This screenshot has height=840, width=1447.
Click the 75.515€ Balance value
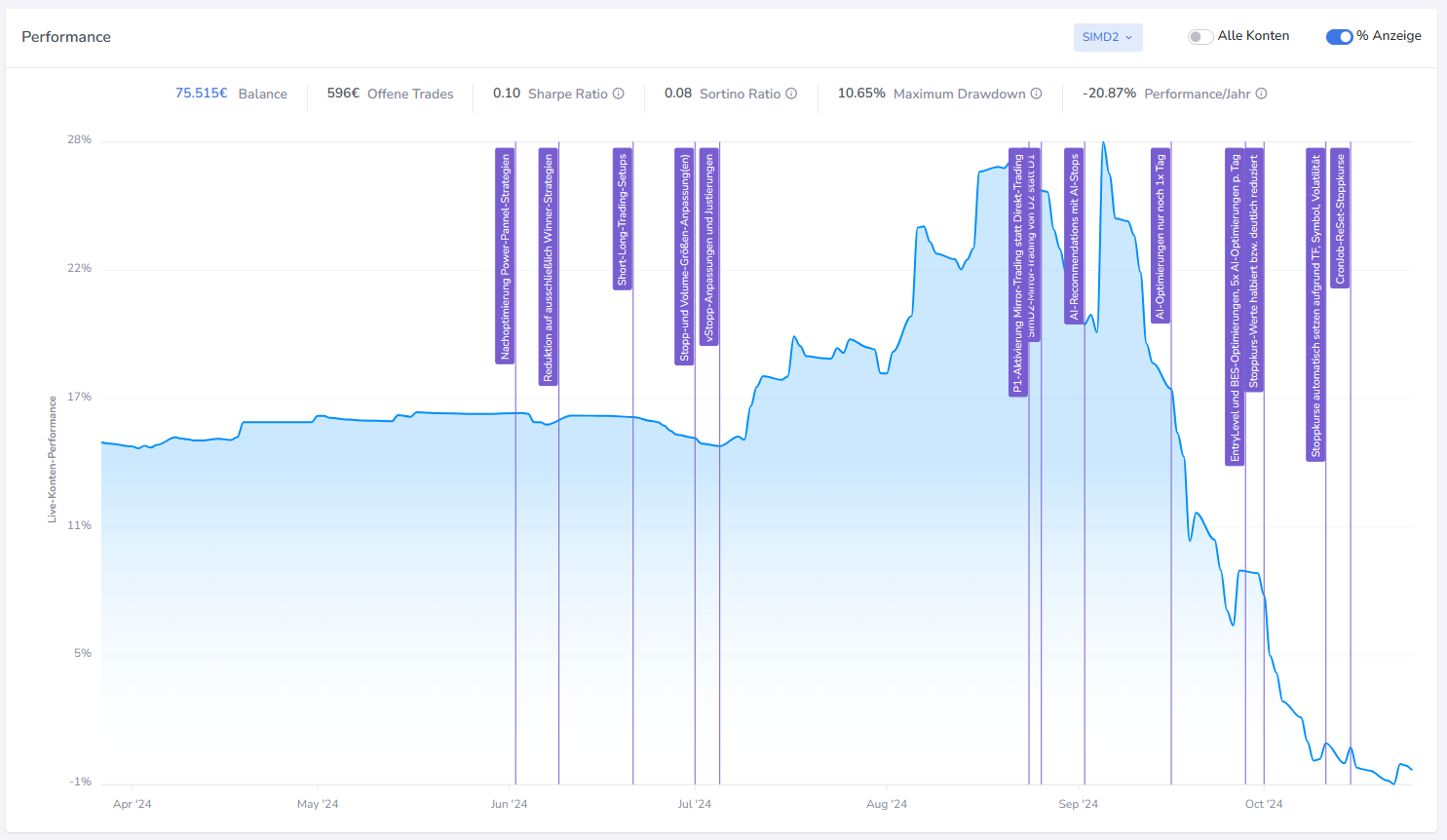point(201,94)
